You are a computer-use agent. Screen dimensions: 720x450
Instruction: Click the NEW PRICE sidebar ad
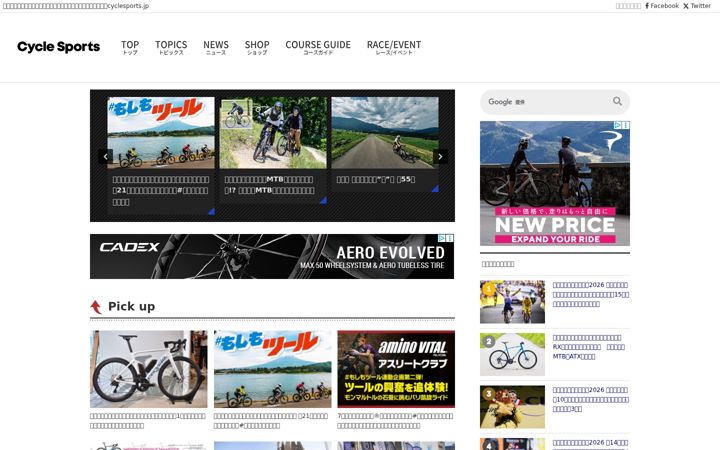click(x=555, y=183)
